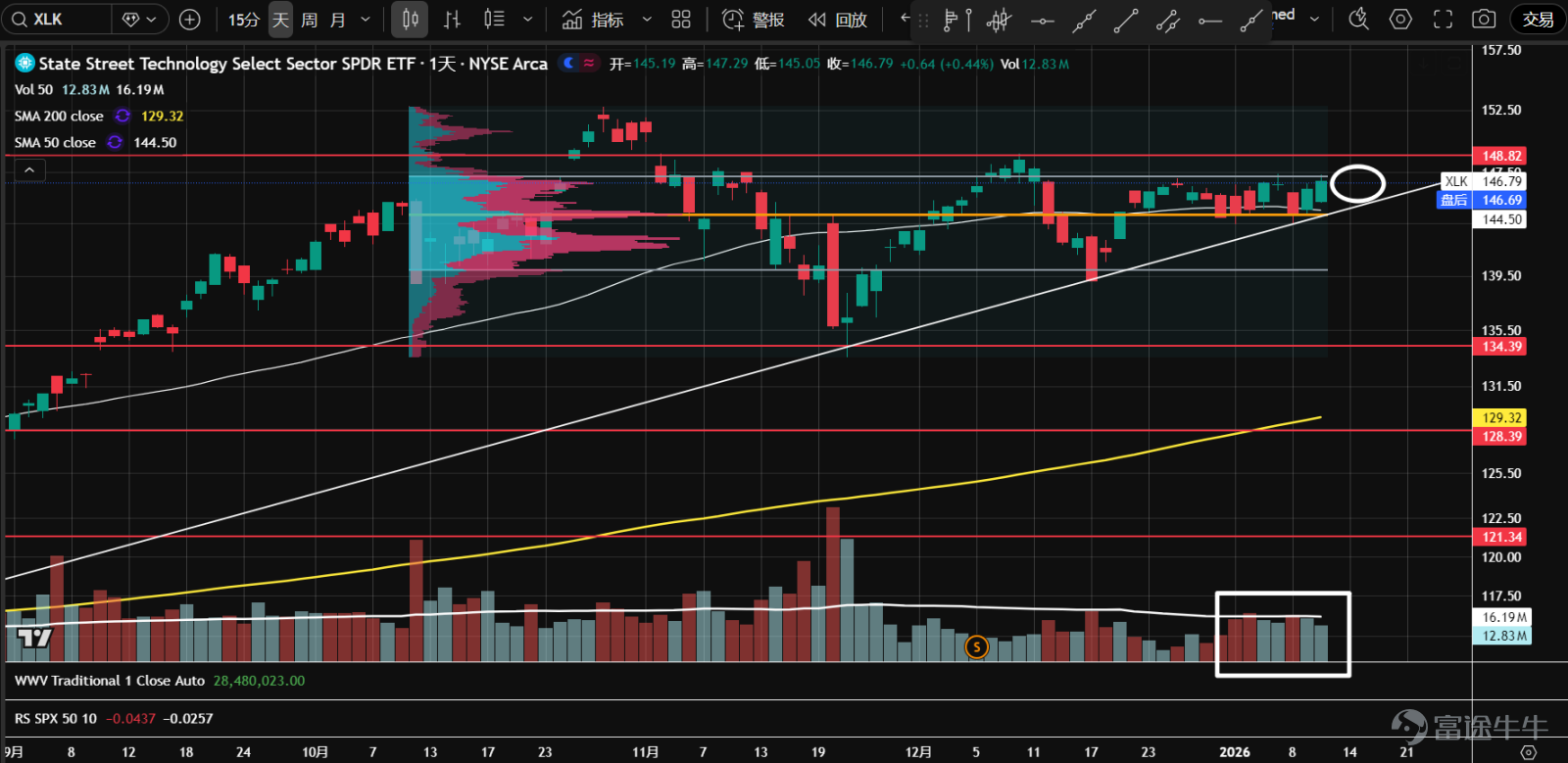
Task: Open time axis settings gear icon
Action: click(1527, 752)
